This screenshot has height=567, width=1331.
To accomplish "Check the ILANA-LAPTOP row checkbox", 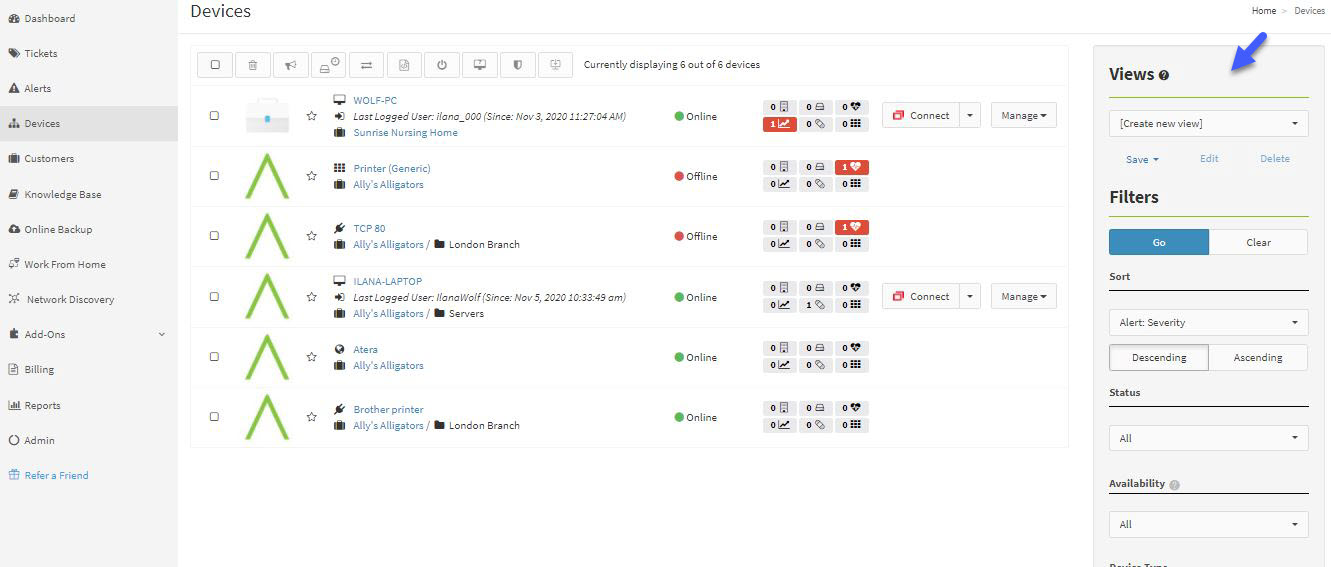I will click(214, 297).
